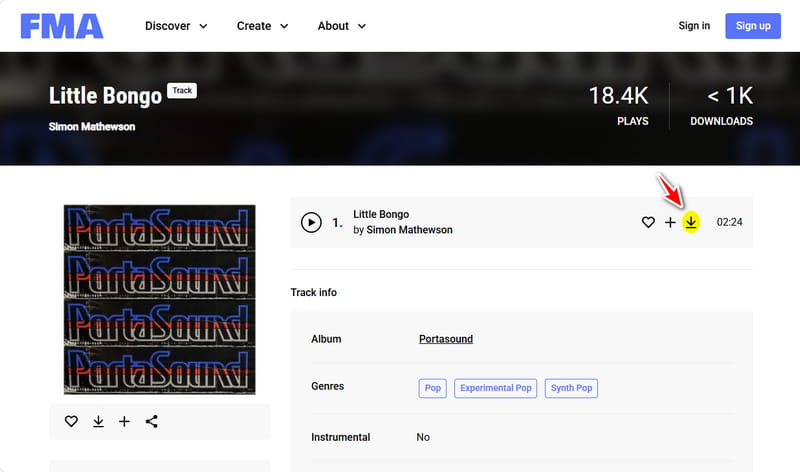Click the FMA logo
The height and width of the screenshot is (472, 800).
tap(62, 26)
